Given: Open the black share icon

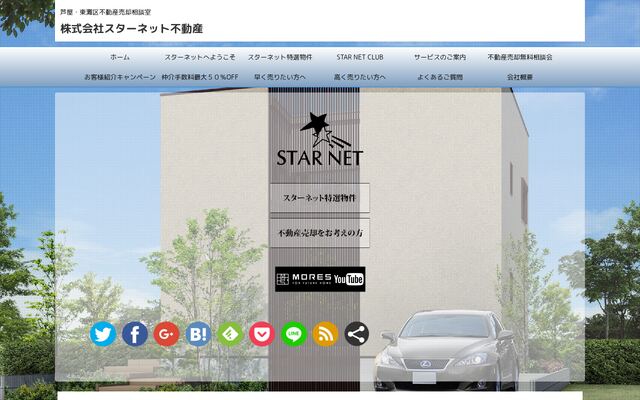Looking at the screenshot, I should tap(357, 334).
